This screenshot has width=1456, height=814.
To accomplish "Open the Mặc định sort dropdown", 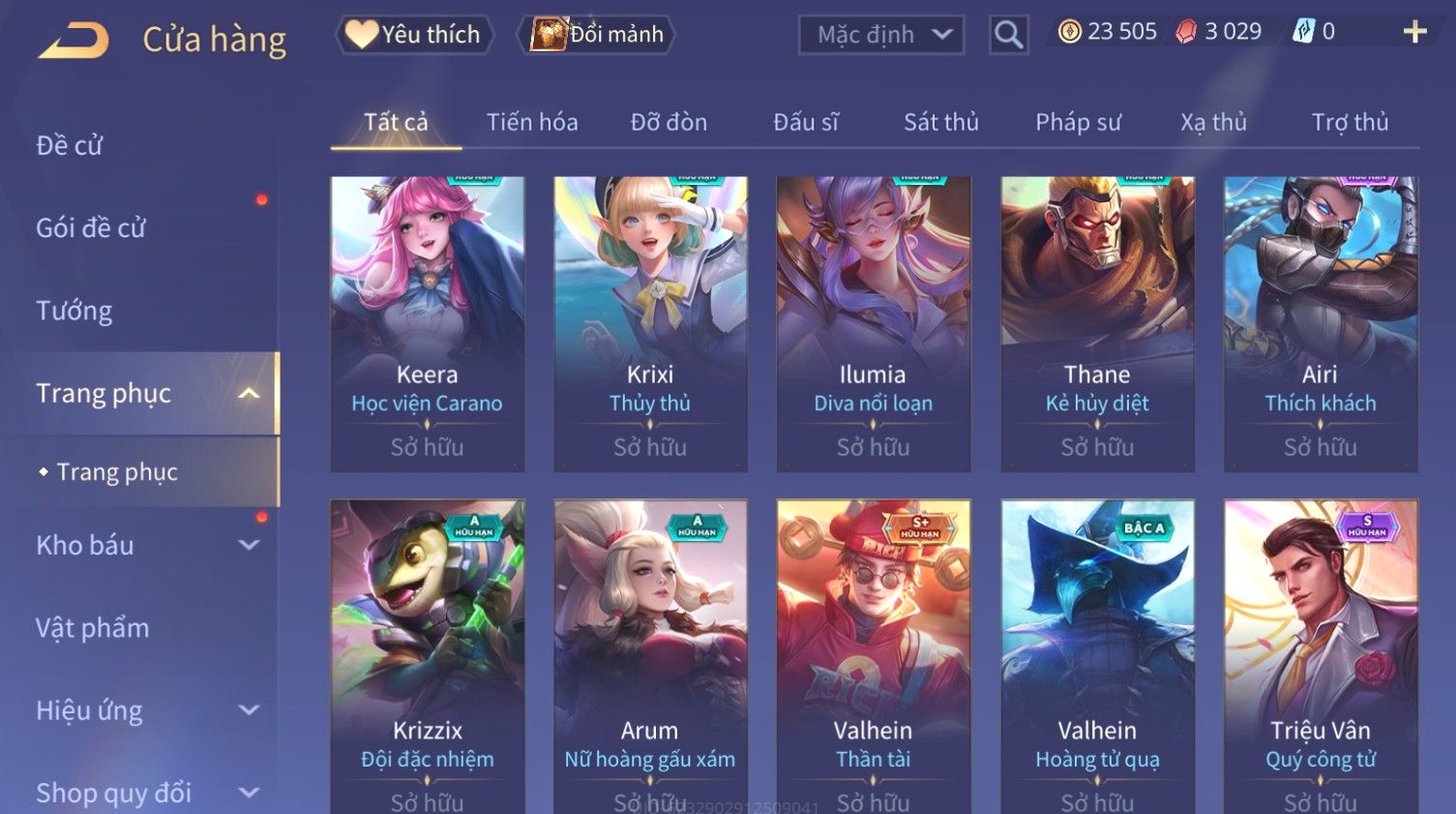I will [881, 35].
